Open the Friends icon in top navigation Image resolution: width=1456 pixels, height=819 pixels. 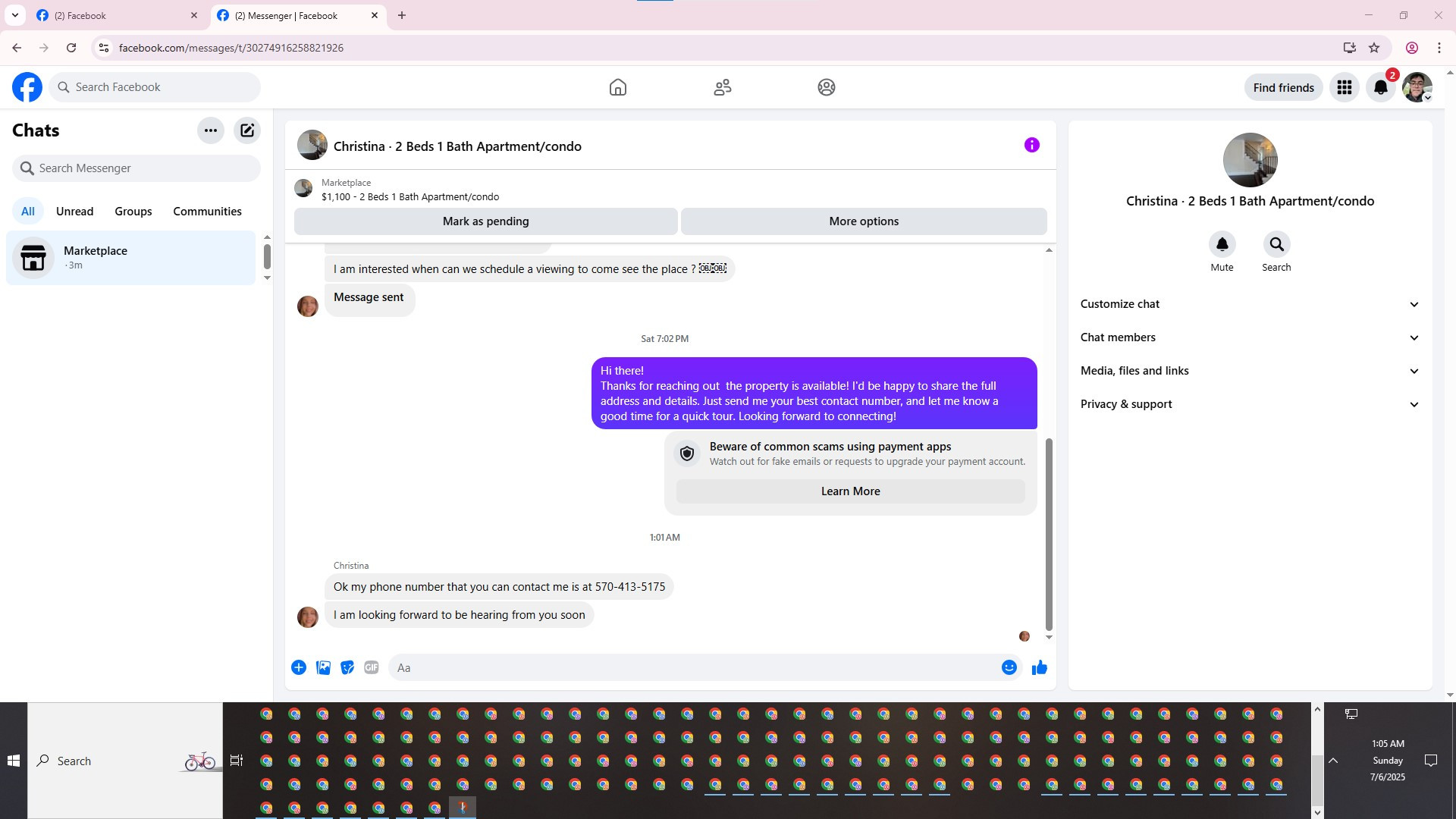pyautogui.click(x=722, y=87)
